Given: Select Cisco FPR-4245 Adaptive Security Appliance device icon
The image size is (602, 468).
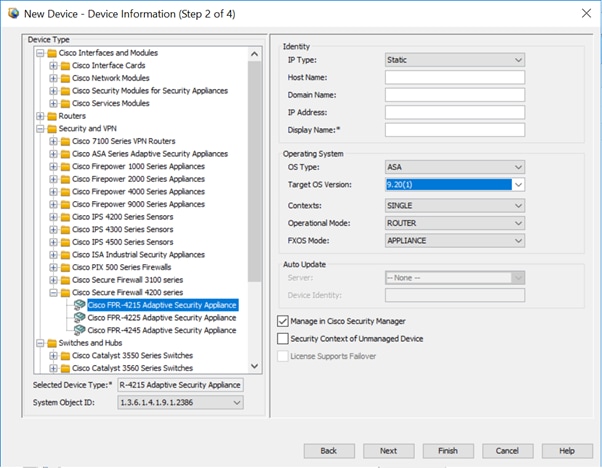Looking at the screenshot, I should point(79,330).
